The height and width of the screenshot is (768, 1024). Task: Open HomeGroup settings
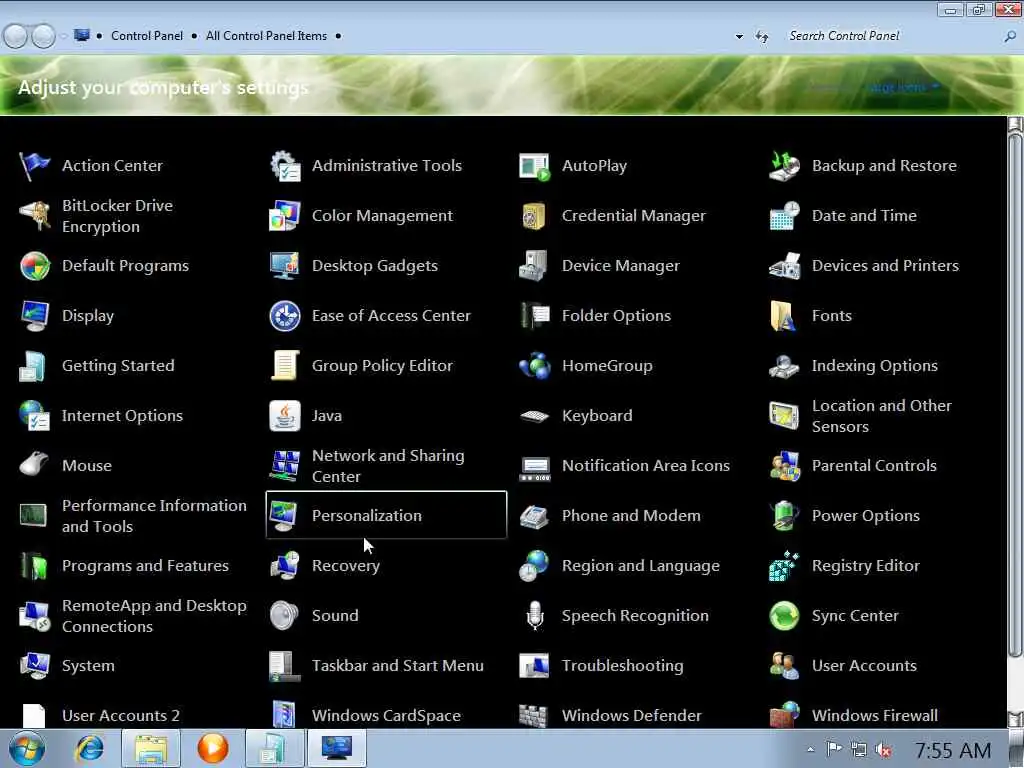pyautogui.click(x=586, y=366)
